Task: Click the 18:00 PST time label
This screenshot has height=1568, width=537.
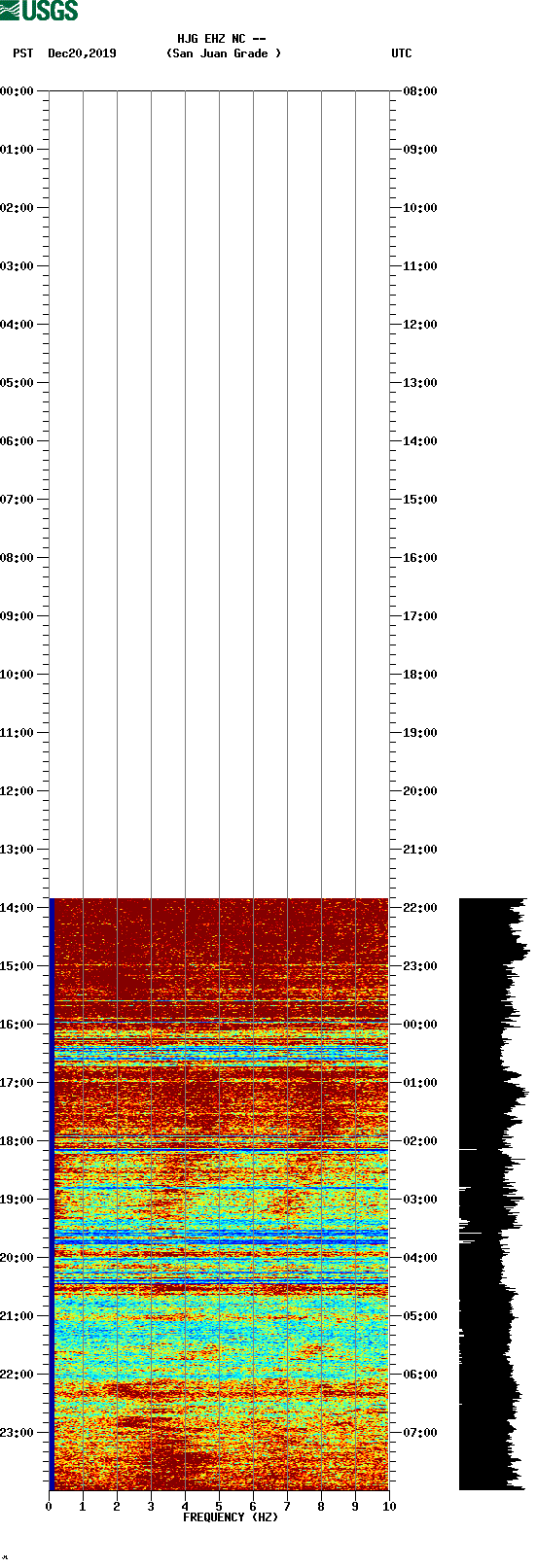Action: pyautogui.click(x=17, y=1141)
